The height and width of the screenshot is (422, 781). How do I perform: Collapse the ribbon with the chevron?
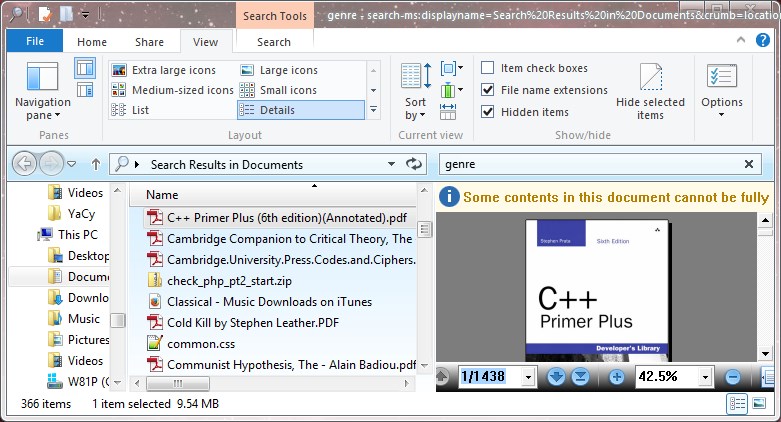(x=741, y=40)
